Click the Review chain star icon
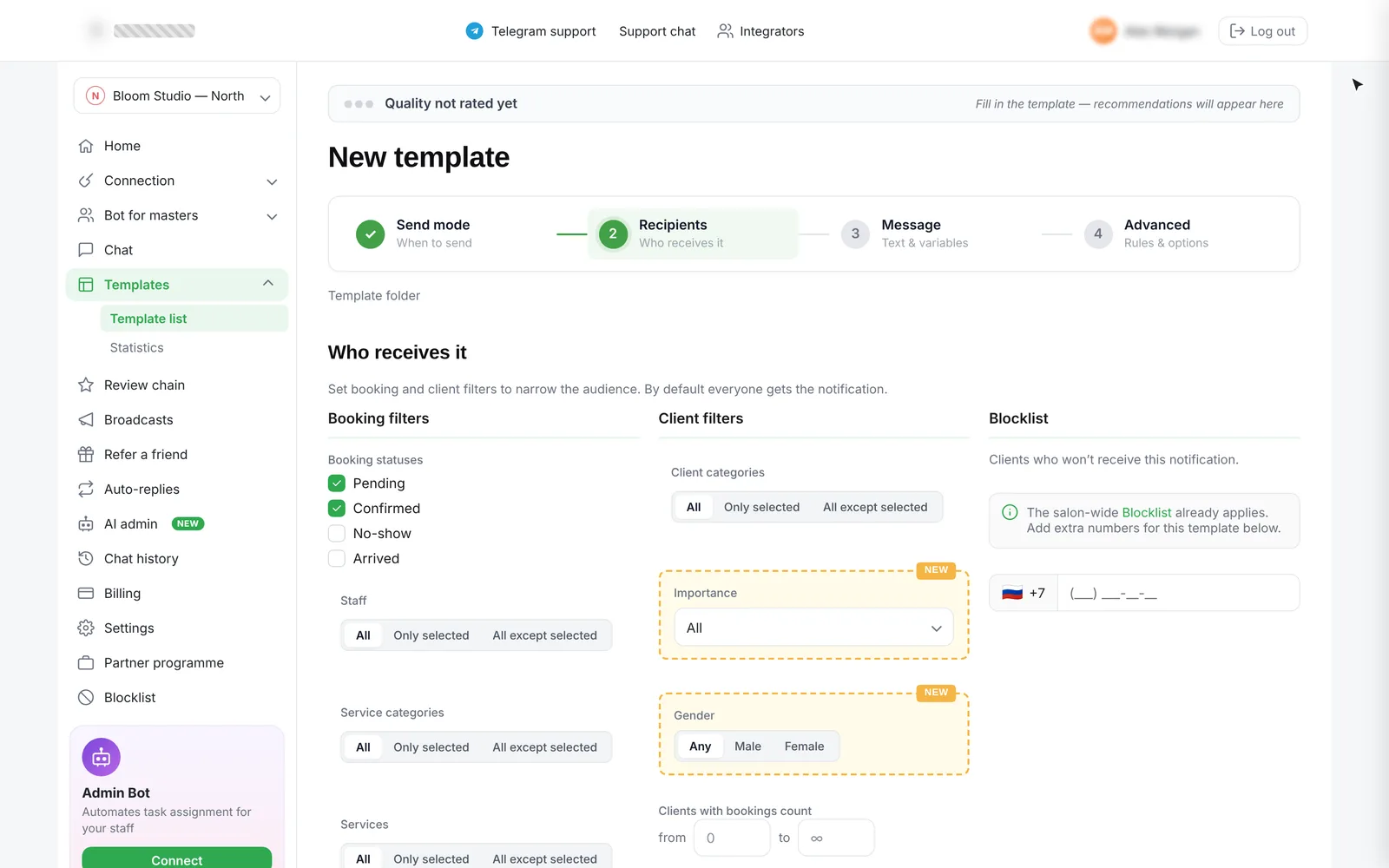Image resolution: width=1389 pixels, height=868 pixels. tap(86, 385)
